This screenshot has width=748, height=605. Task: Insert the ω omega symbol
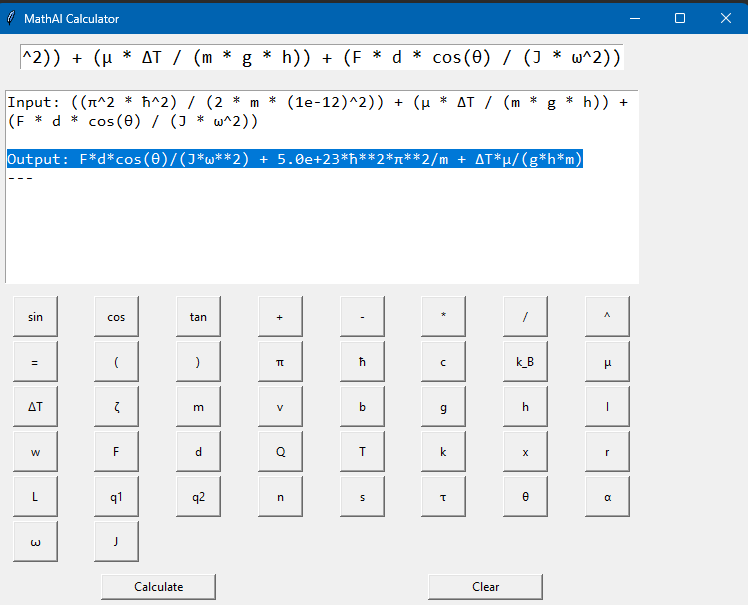click(35, 542)
